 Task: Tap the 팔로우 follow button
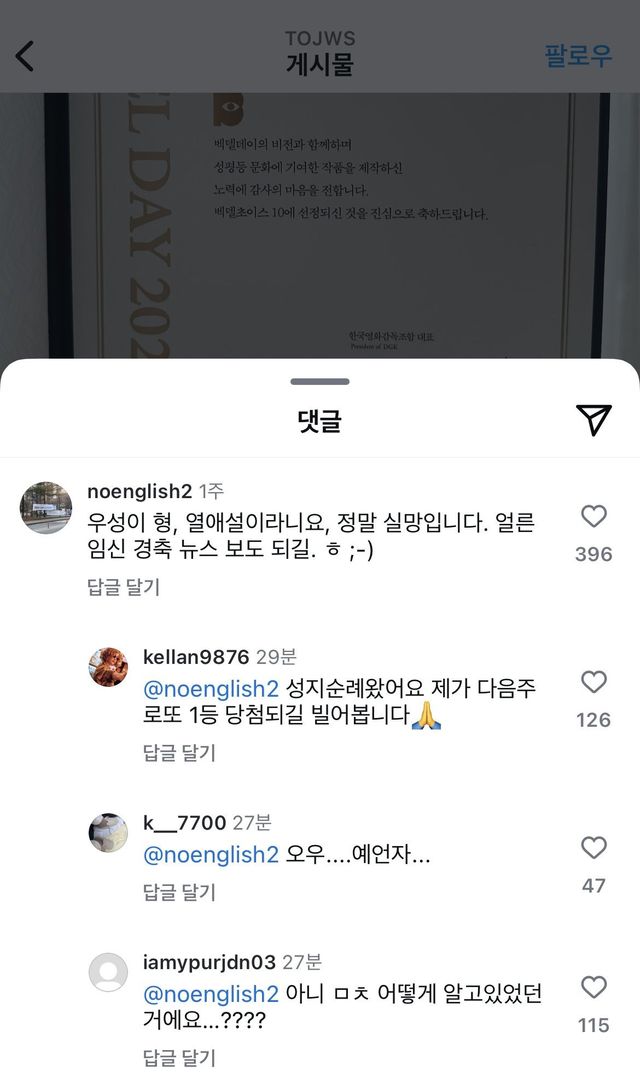[x=578, y=55]
